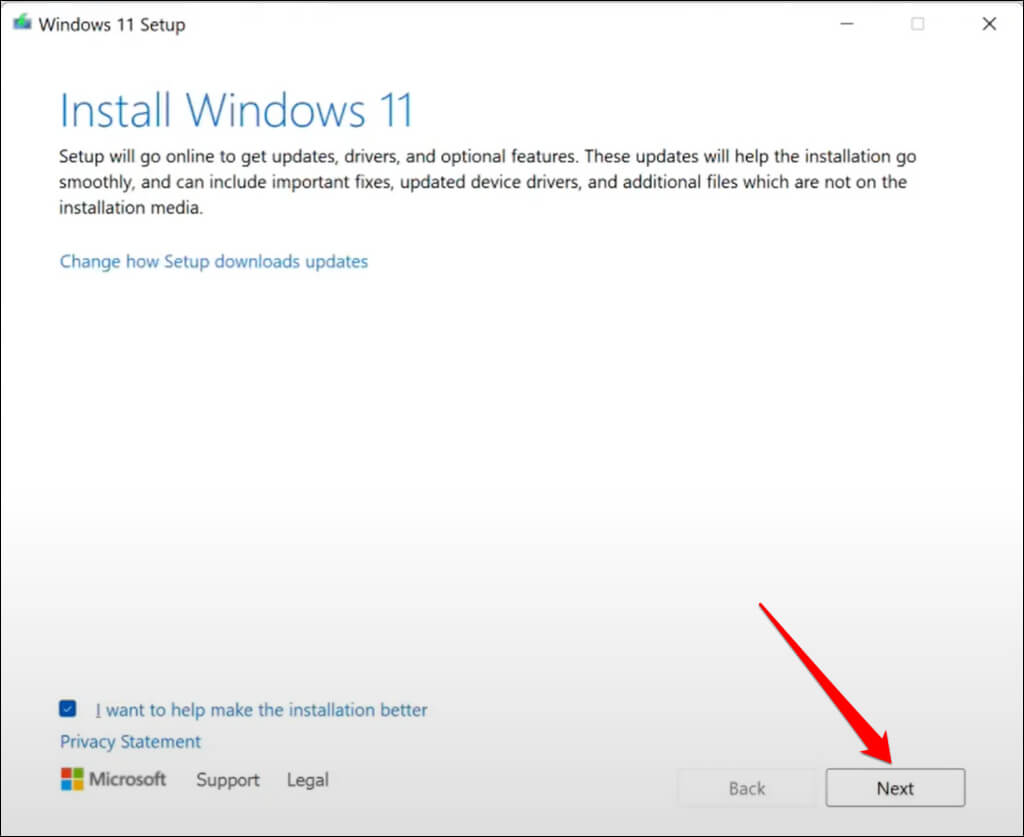The height and width of the screenshot is (837, 1024).
Task: Click the Windows 11 Setup title icon
Action: (x=22, y=23)
